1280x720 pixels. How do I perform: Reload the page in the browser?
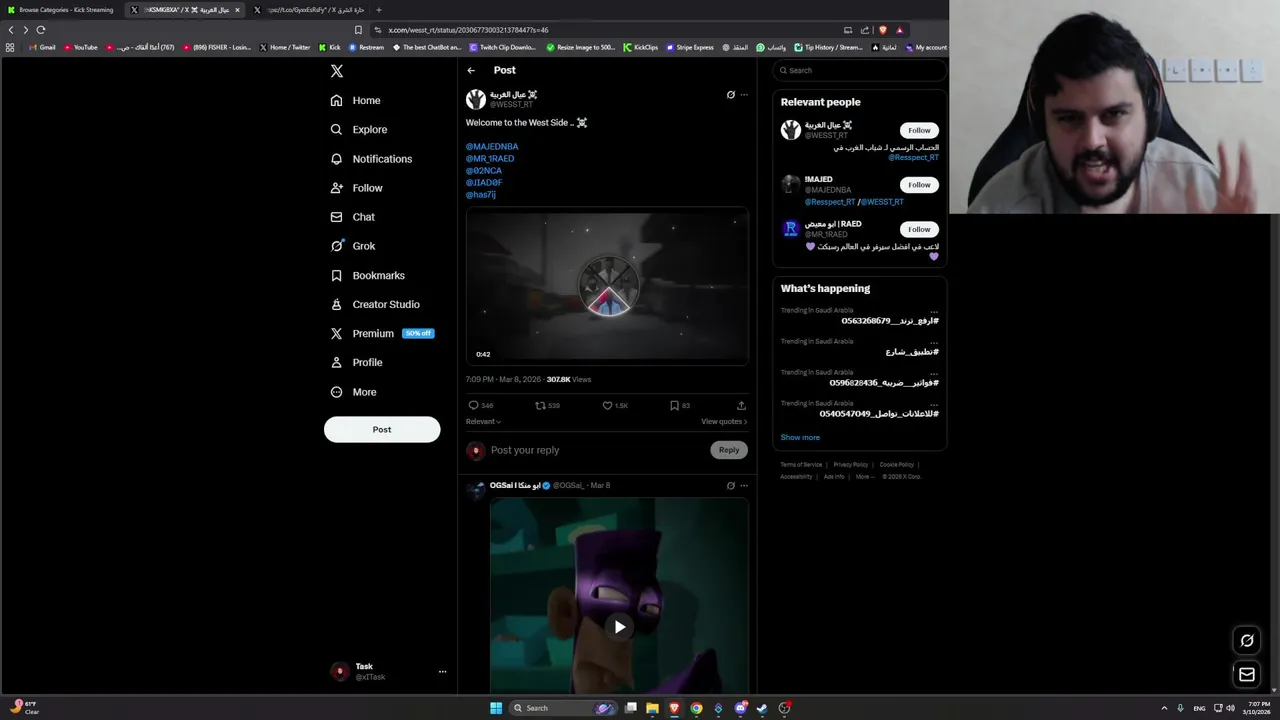pyautogui.click(x=41, y=30)
